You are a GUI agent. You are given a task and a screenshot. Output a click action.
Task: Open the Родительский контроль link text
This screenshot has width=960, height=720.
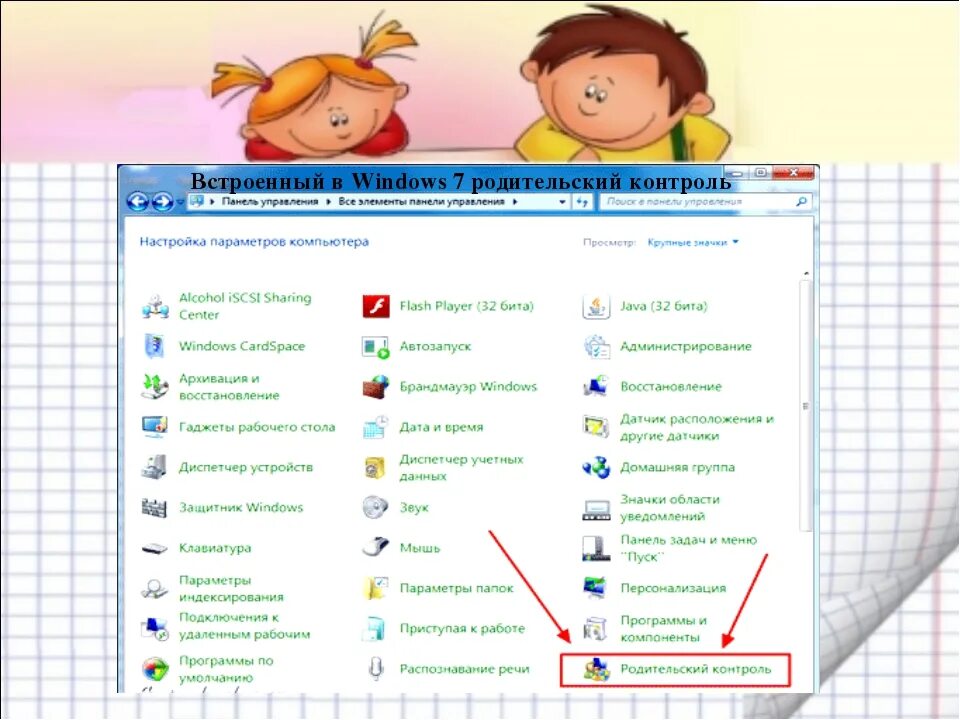click(x=696, y=669)
